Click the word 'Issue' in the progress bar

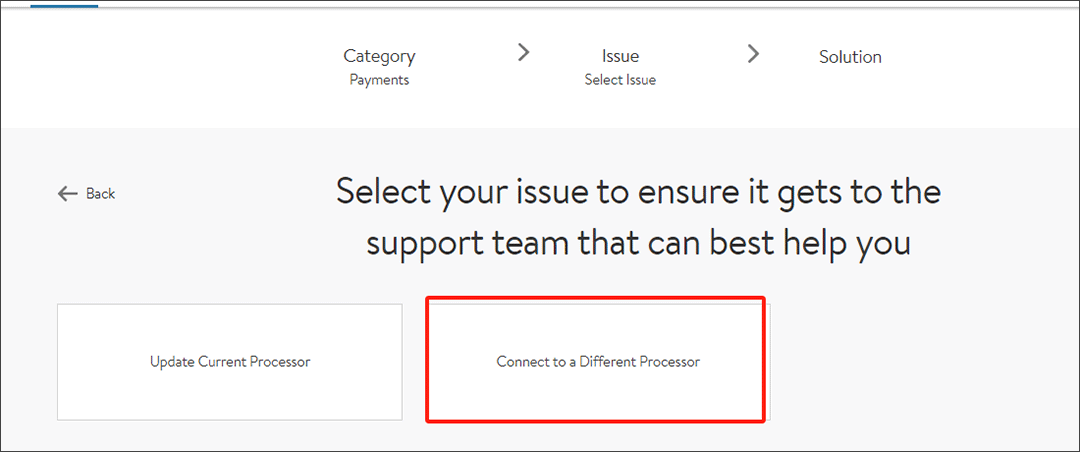pos(620,56)
